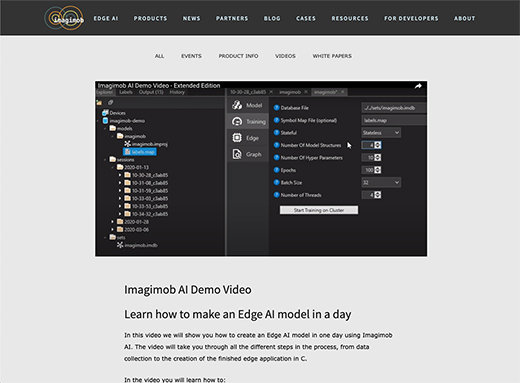Adjust the Number of Threads stepper
This screenshot has height=383, width=520.
pyautogui.click(x=377, y=195)
